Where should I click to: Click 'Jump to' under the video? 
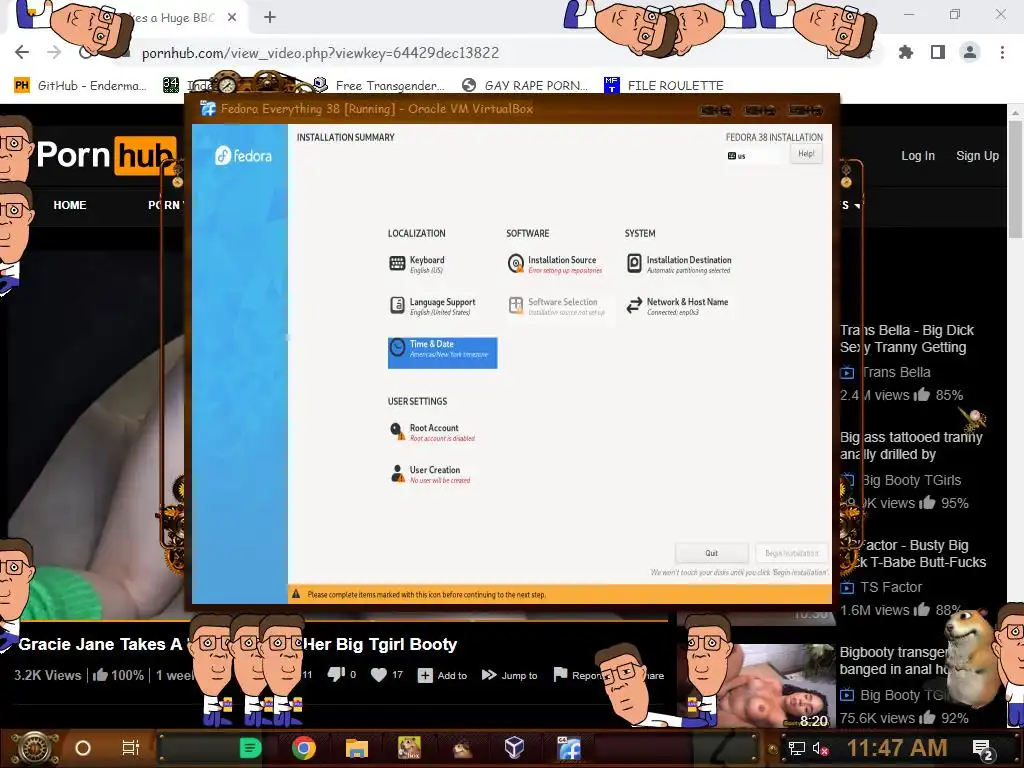[509, 675]
